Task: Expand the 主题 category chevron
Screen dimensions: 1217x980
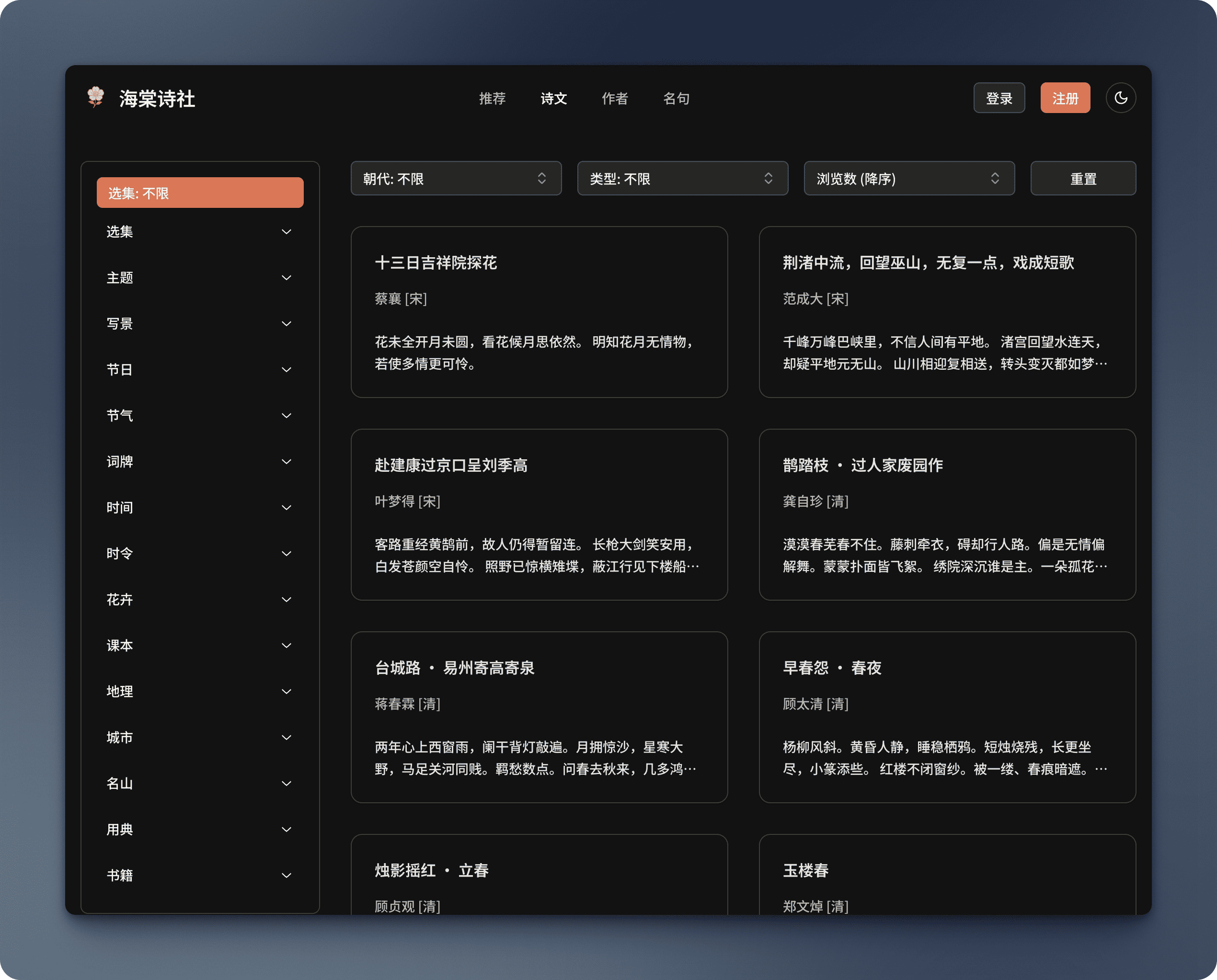Action: tap(287, 278)
